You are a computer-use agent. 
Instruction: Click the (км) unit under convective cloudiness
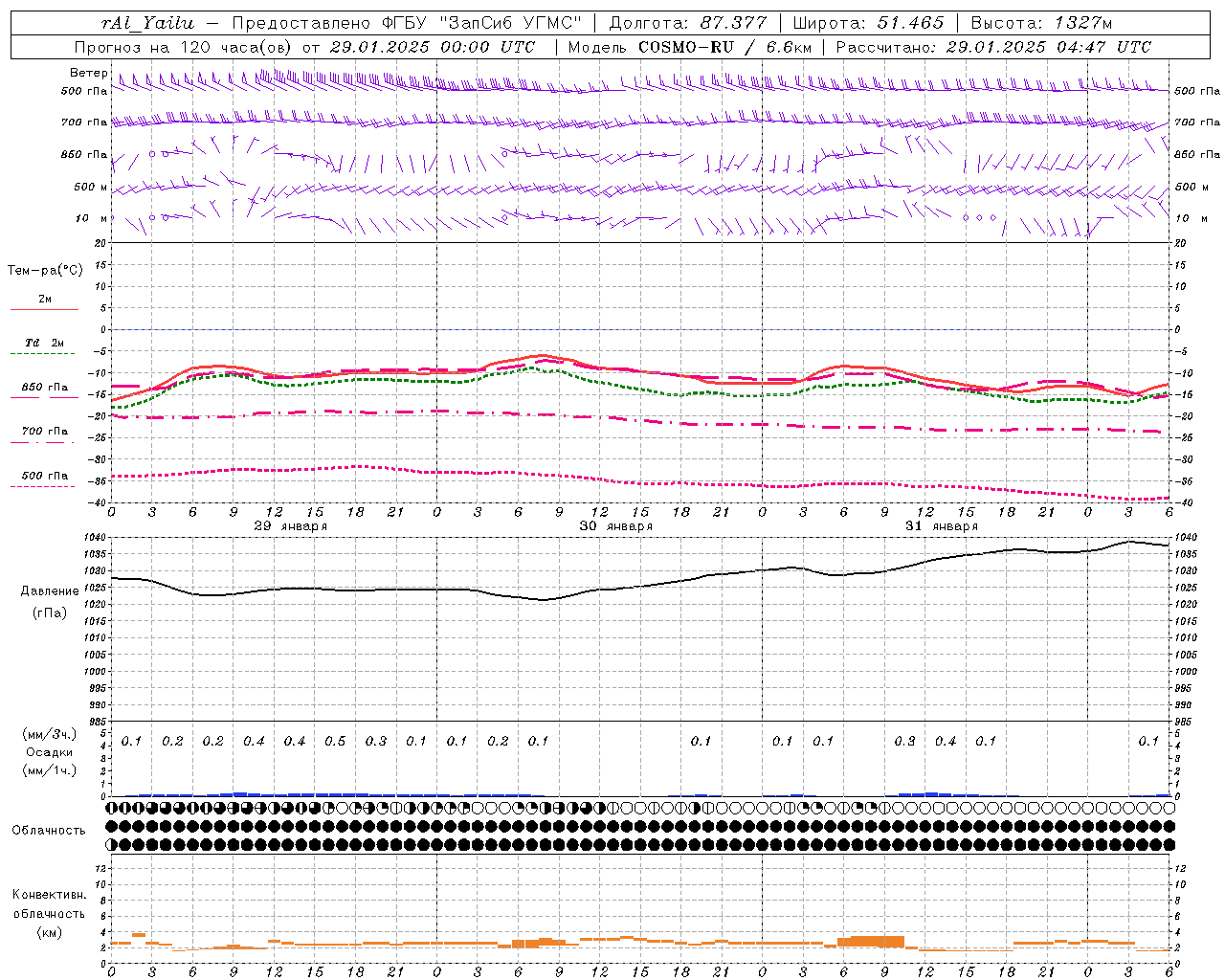50,932
